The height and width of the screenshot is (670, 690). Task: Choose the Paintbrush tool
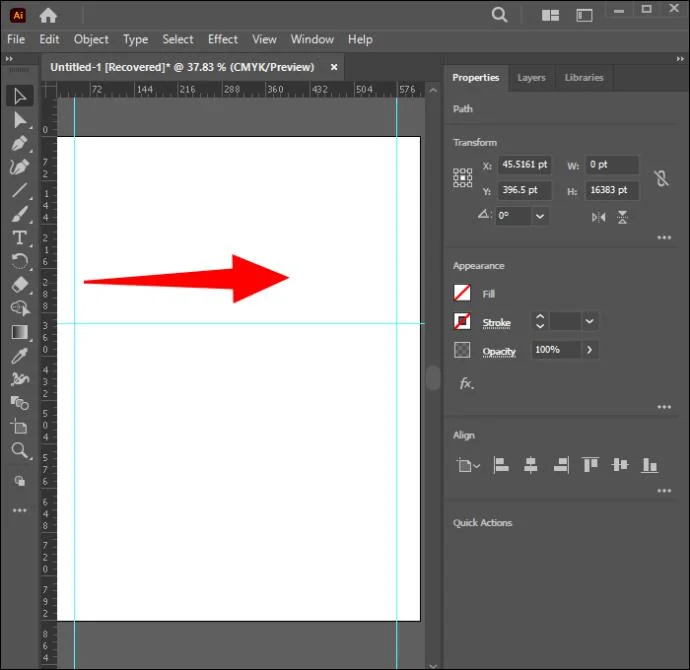click(20, 214)
